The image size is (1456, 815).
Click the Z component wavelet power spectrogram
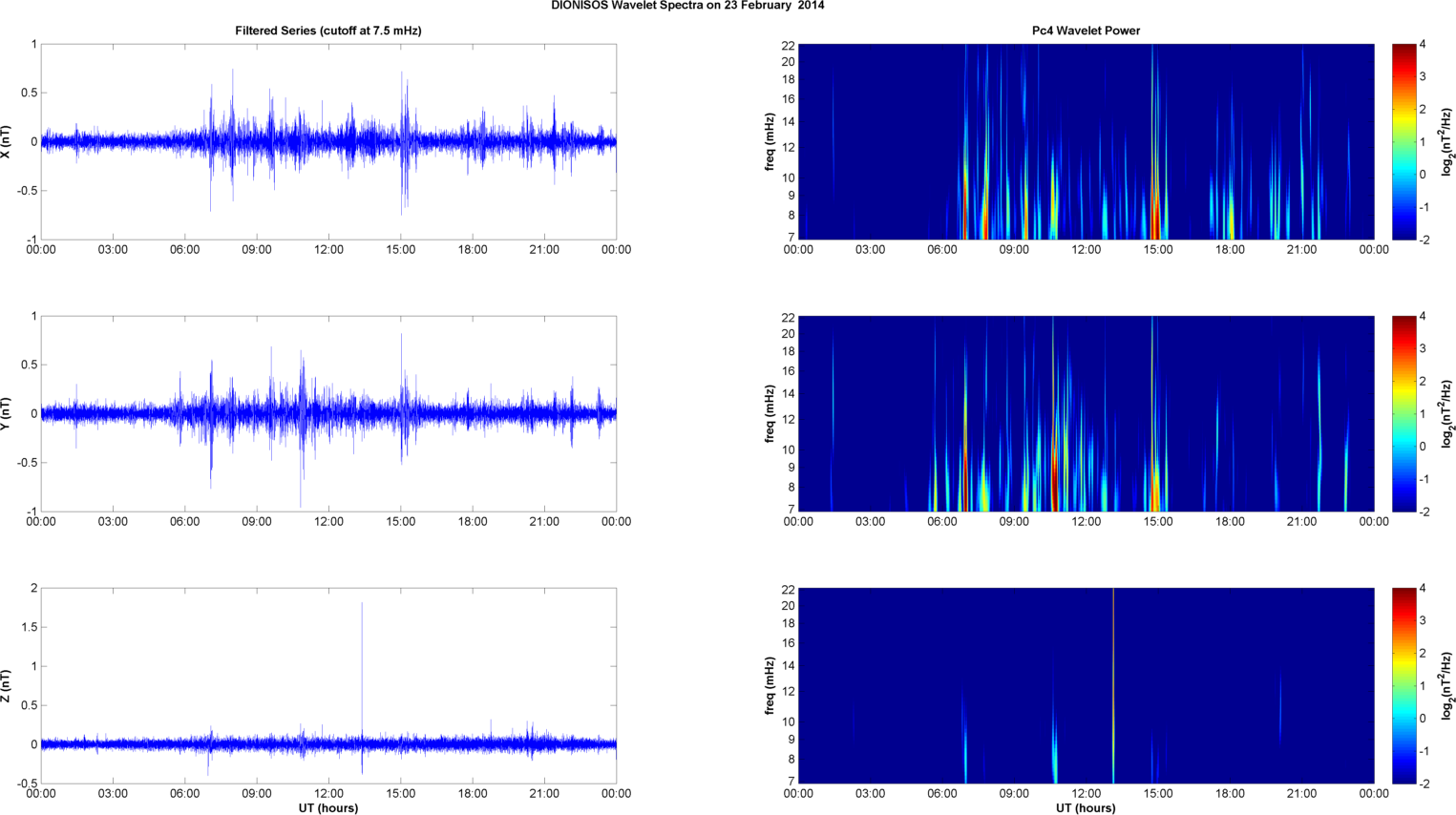[1086, 685]
